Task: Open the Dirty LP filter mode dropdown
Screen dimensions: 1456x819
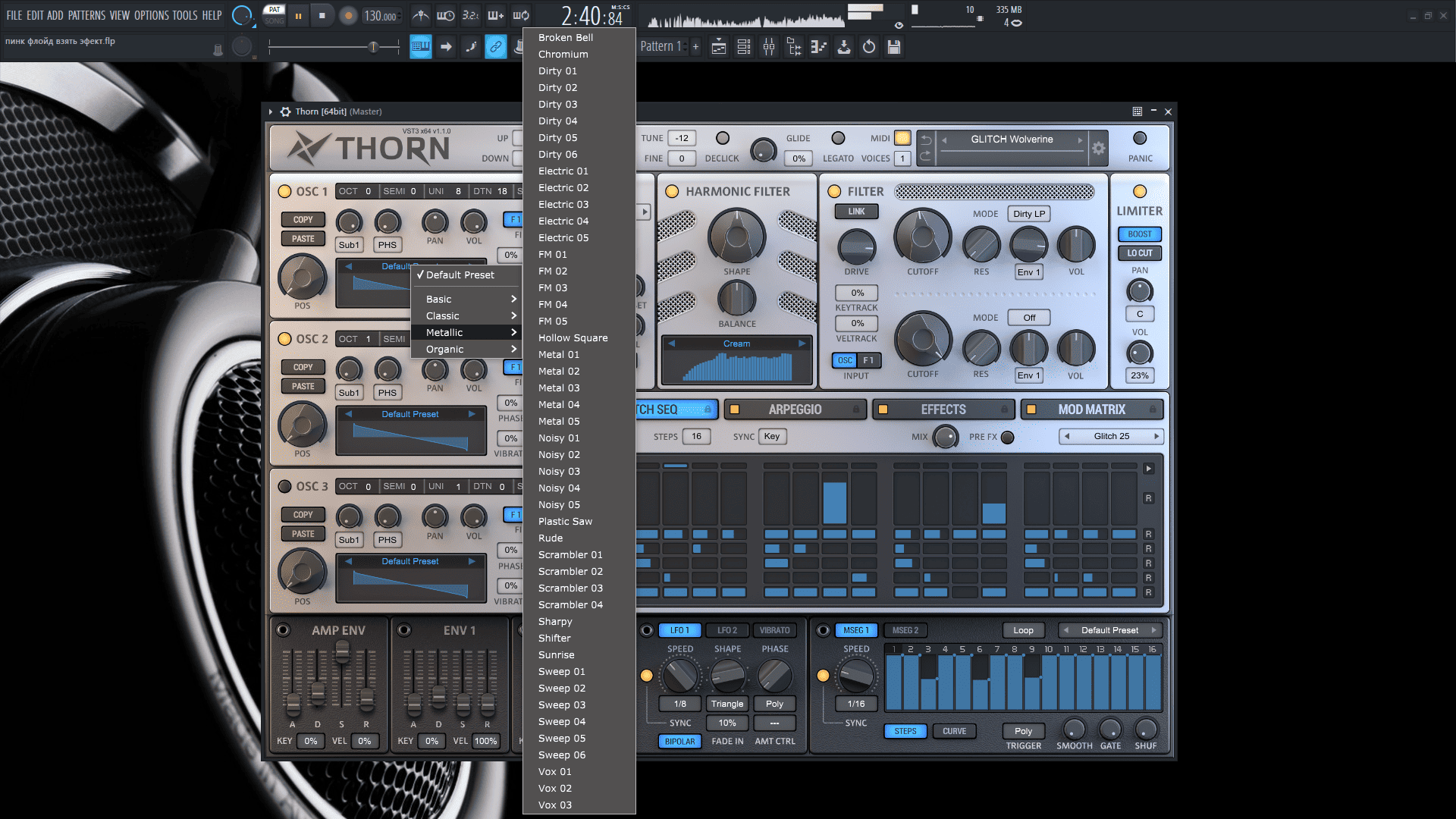Action: (1029, 214)
